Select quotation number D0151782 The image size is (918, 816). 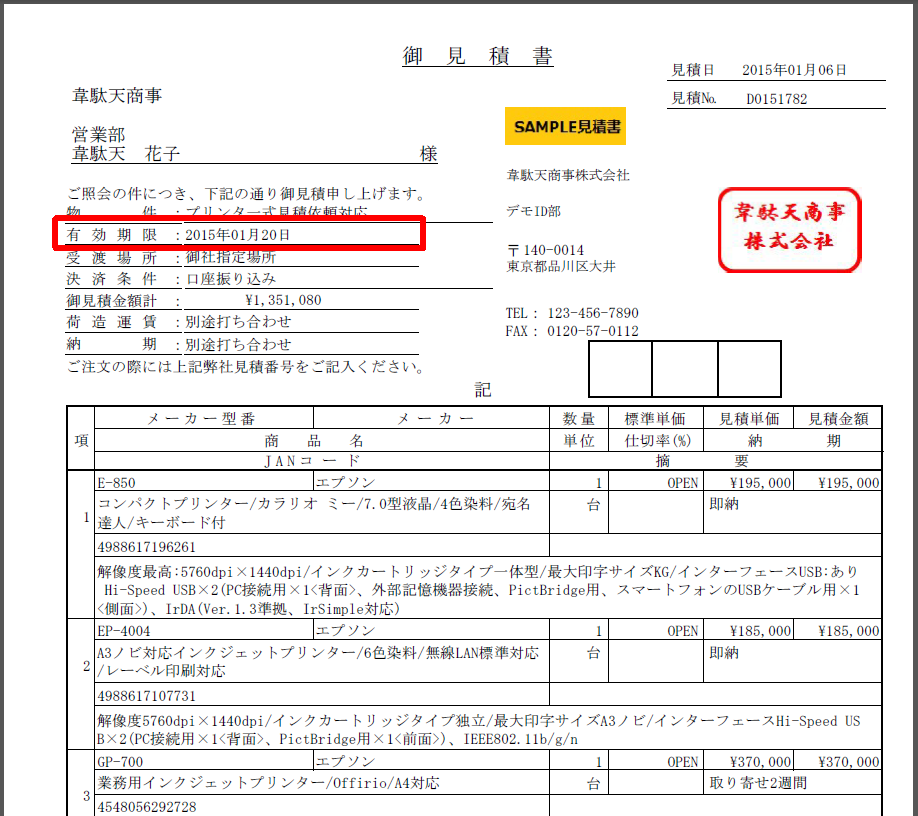776,99
